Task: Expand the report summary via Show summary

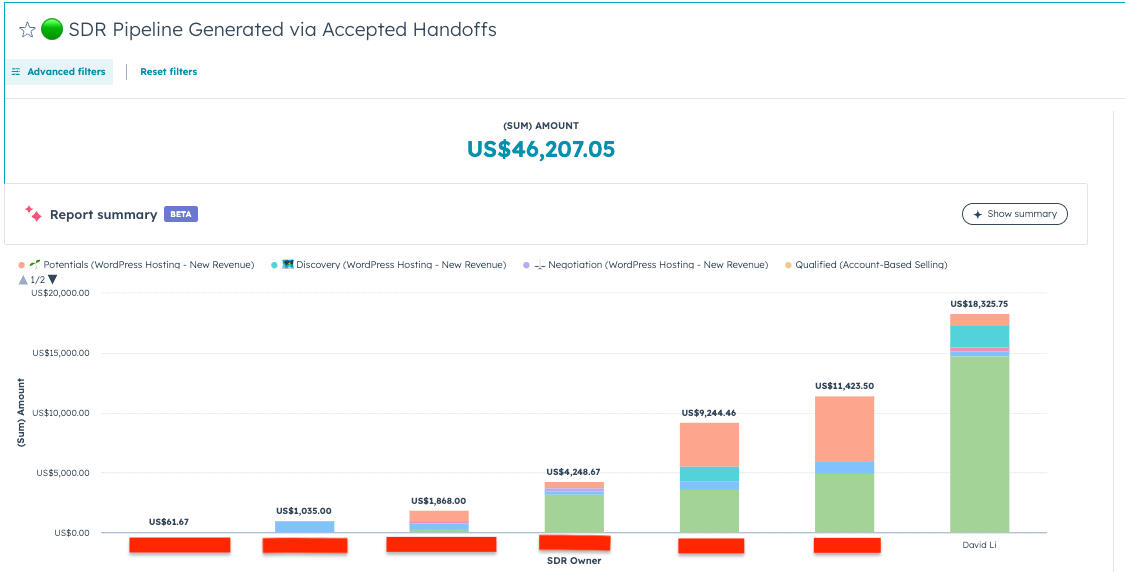Action: (1014, 214)
